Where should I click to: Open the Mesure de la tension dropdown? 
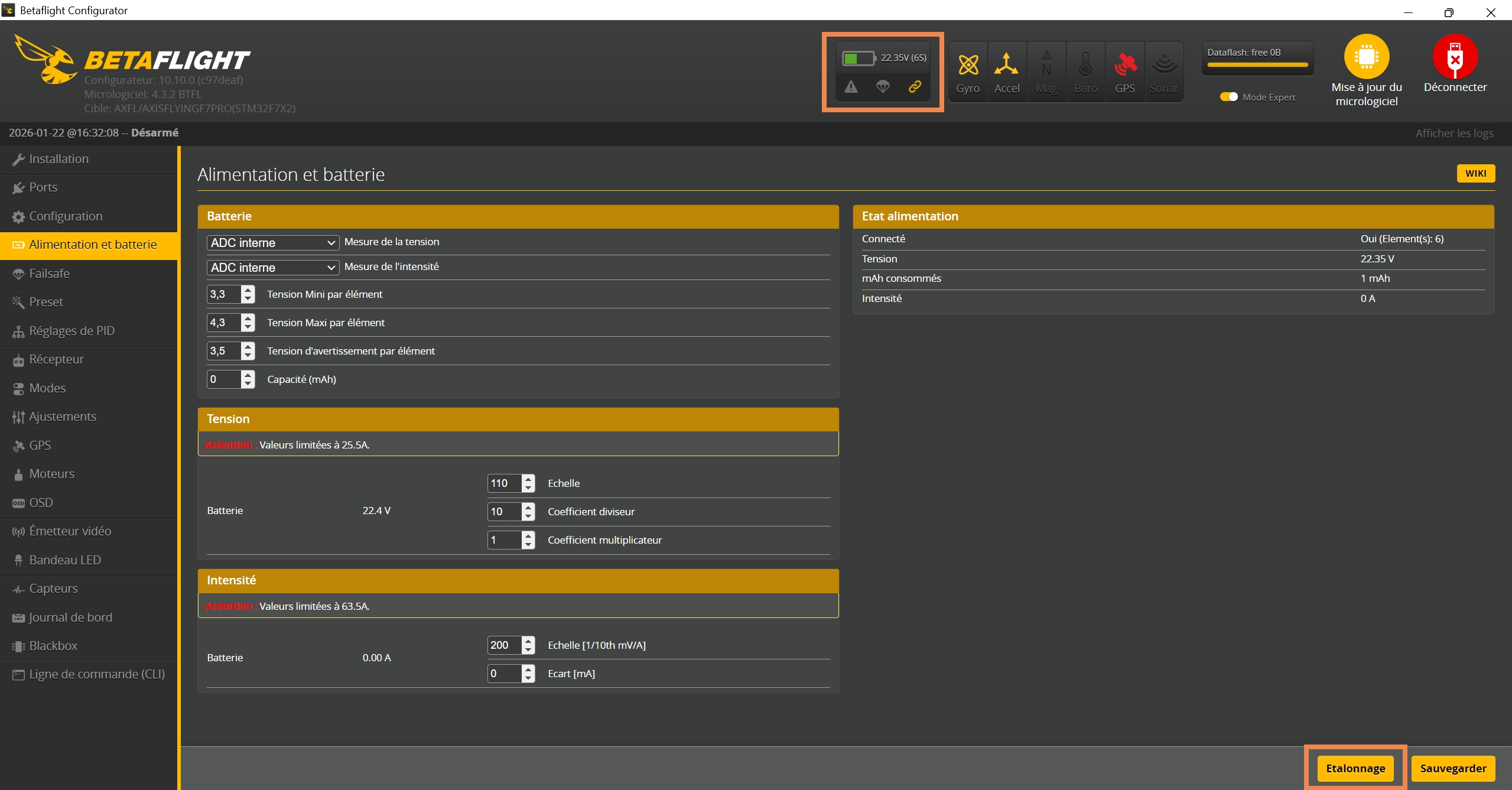click(x=272, y=243)
